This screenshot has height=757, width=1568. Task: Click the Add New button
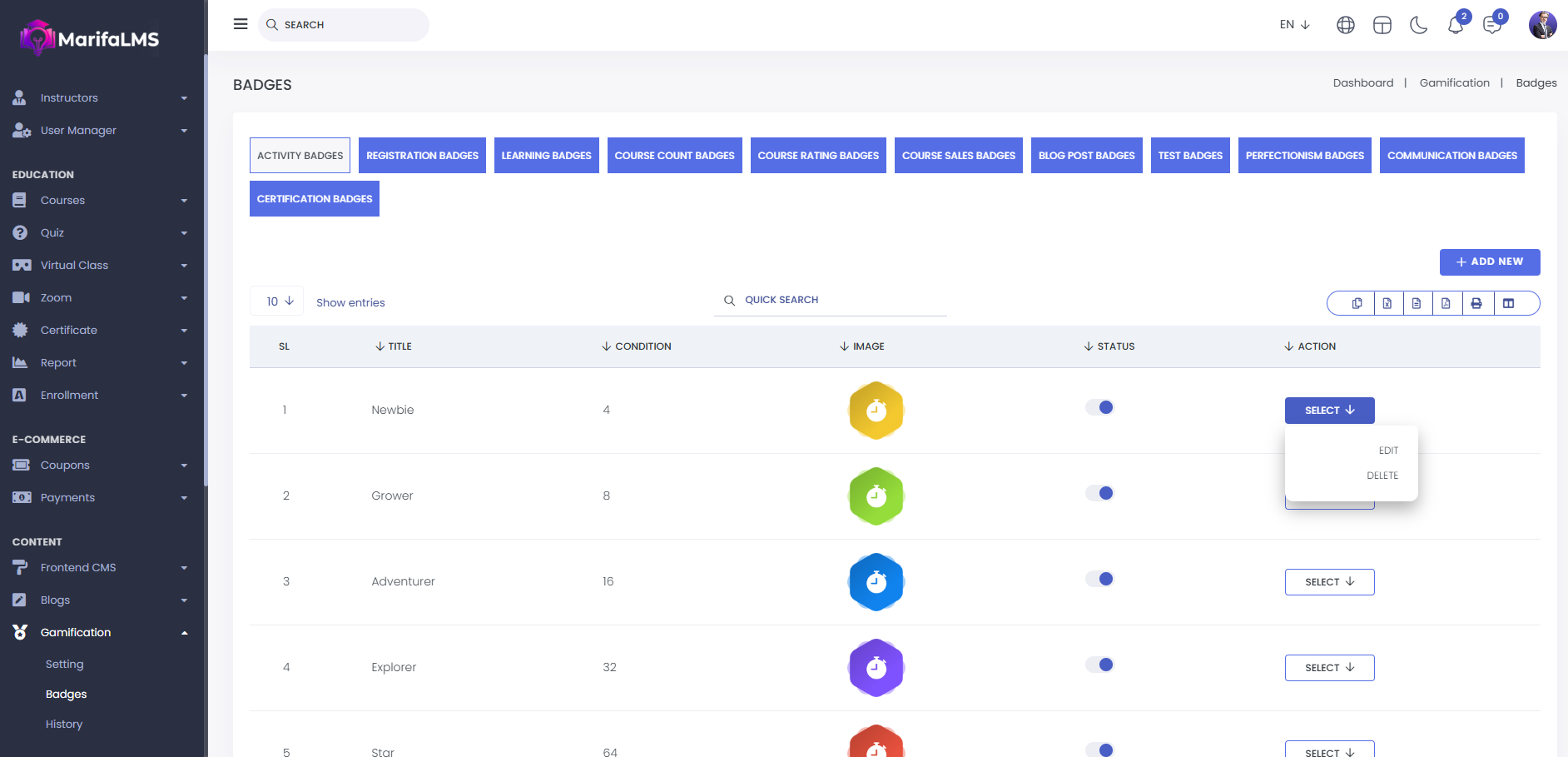(1489, 261)
